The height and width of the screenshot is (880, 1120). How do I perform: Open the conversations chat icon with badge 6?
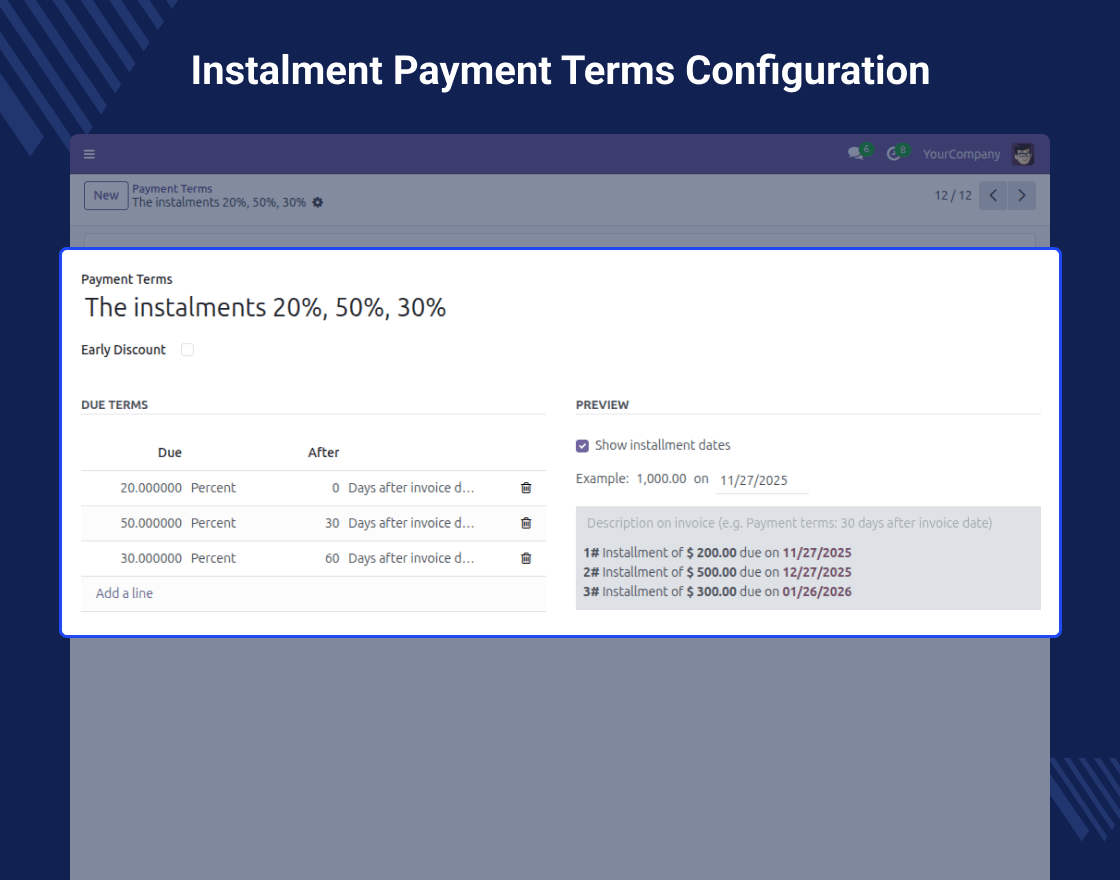[855, 154]
